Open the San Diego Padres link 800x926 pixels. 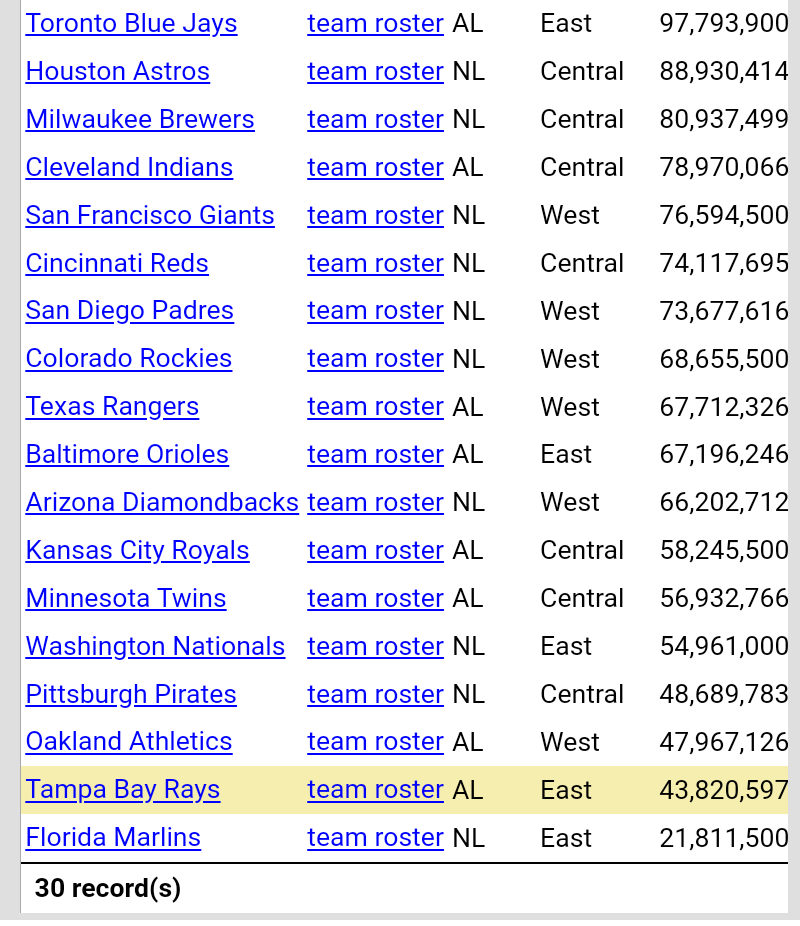(130, 310)
